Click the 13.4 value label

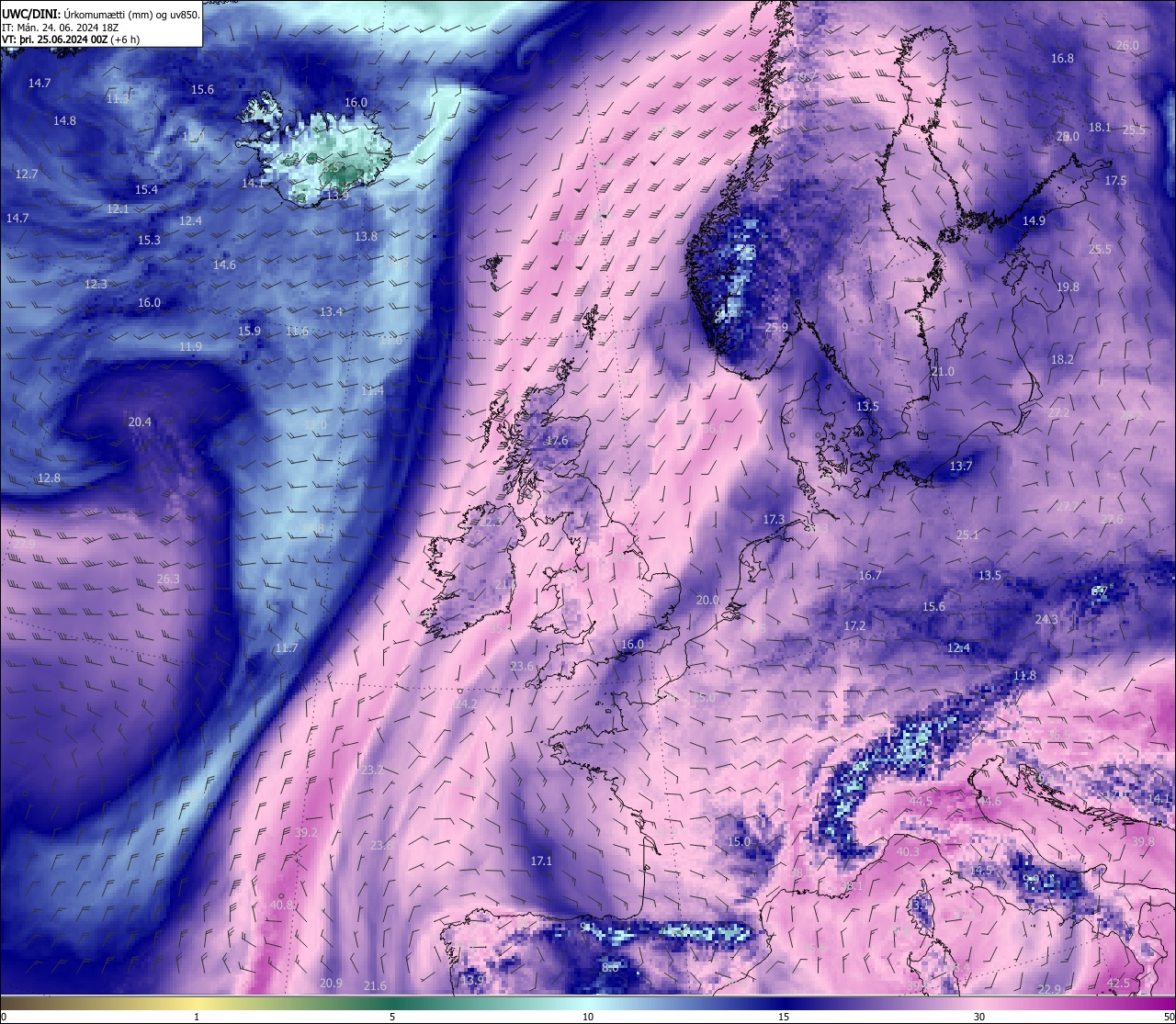[x=331, y=311]
